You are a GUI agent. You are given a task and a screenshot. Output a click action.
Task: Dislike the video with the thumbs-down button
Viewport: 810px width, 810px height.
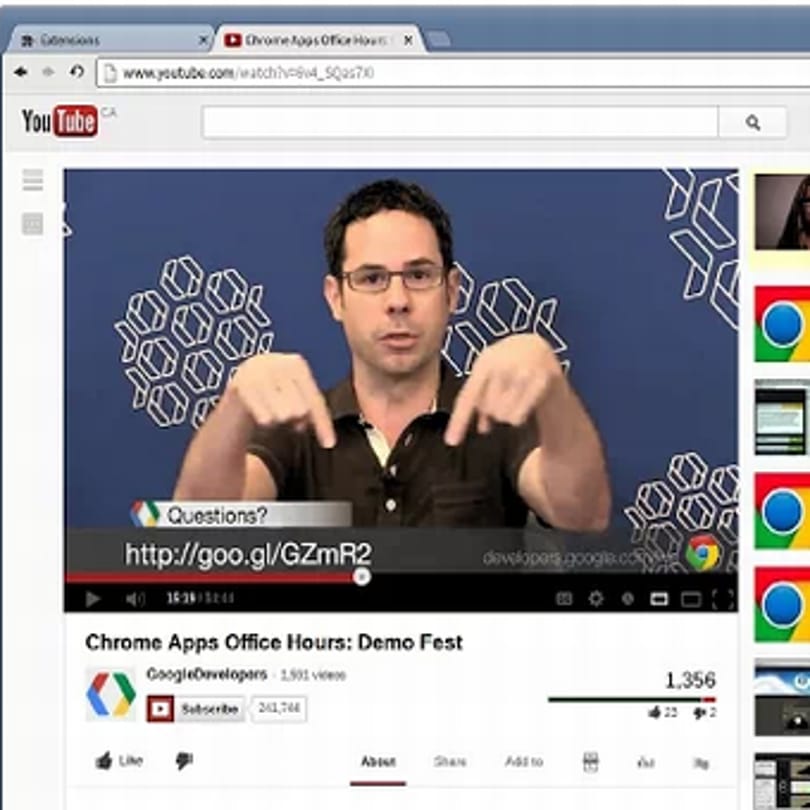click(x=184, y=760)
